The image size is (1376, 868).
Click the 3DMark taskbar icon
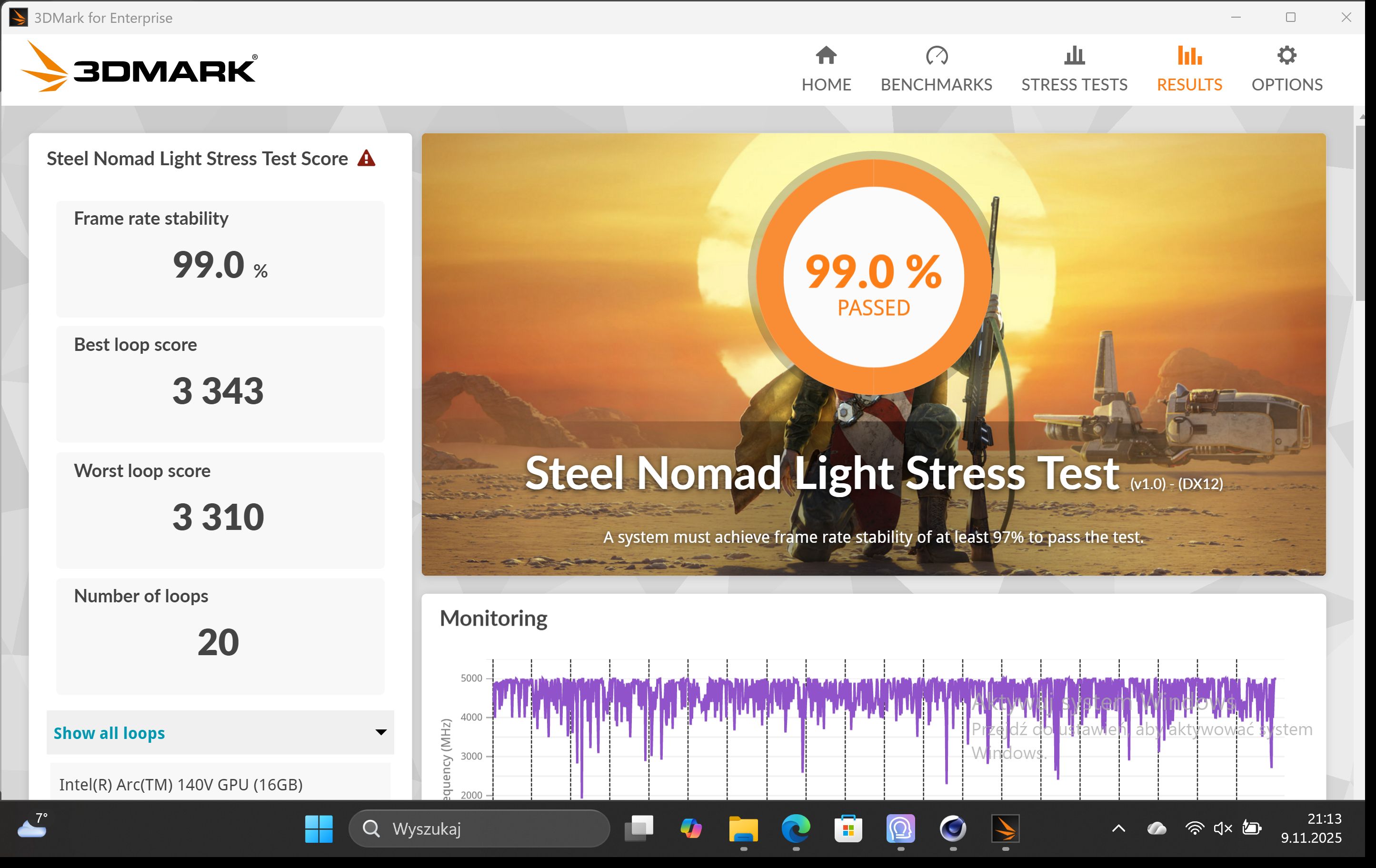point(1005,828)
